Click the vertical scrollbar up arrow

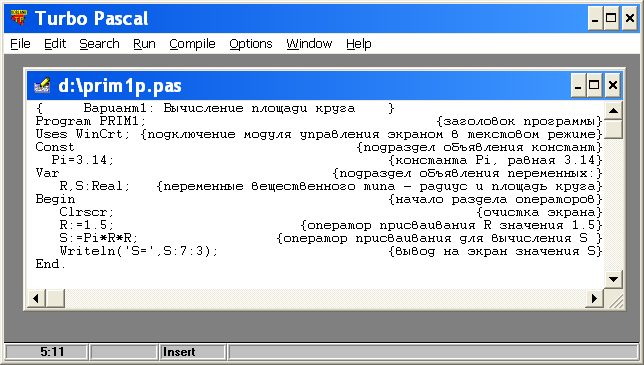[x=613, y=110]
